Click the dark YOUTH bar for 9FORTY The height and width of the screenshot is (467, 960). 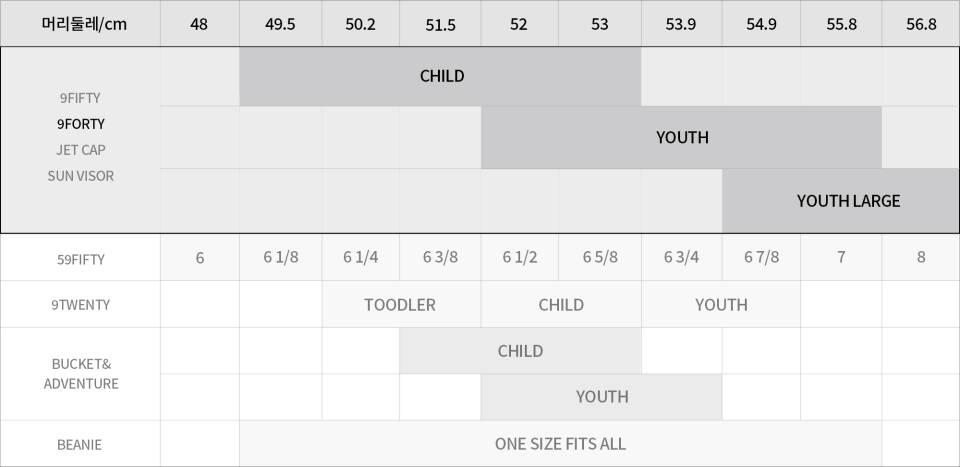[681, 138]
